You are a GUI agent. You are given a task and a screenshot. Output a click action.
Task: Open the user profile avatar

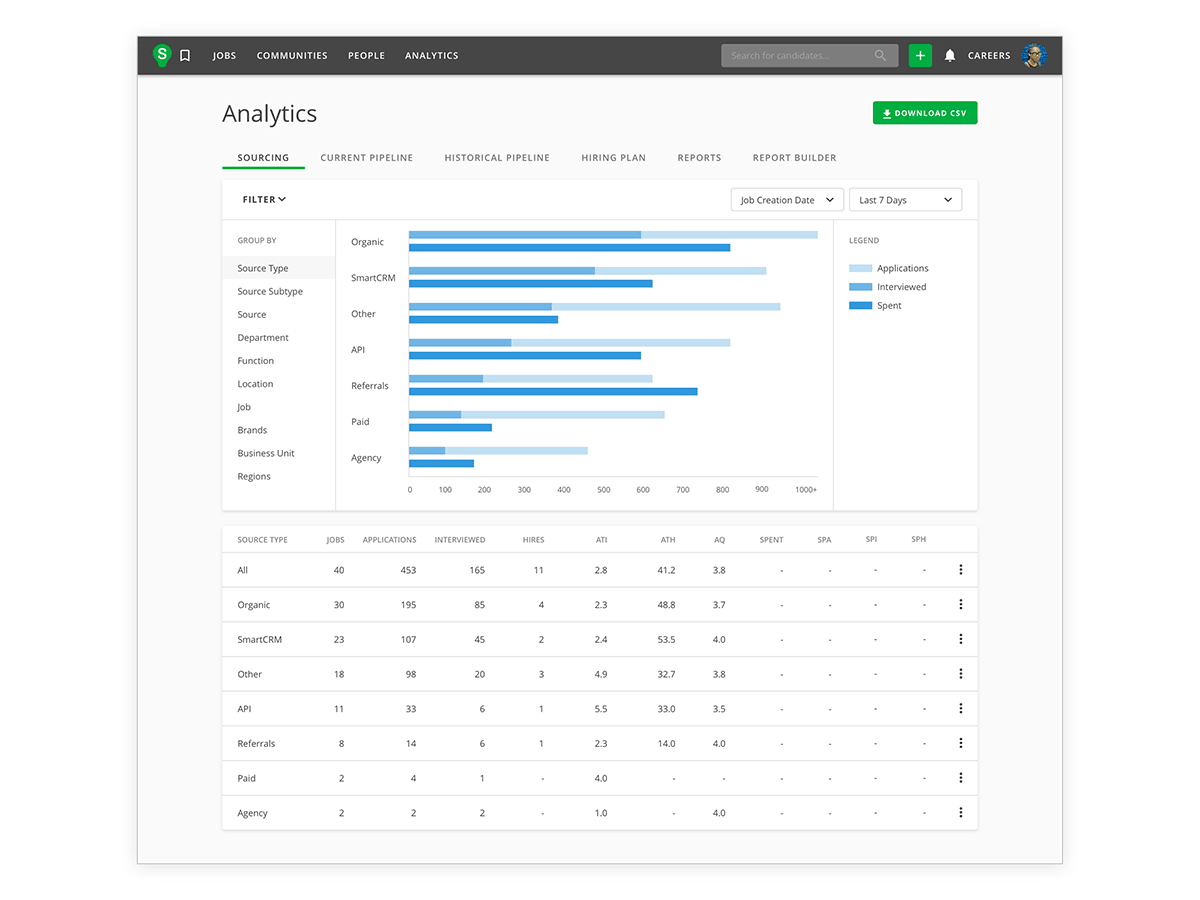point(1034,56)
